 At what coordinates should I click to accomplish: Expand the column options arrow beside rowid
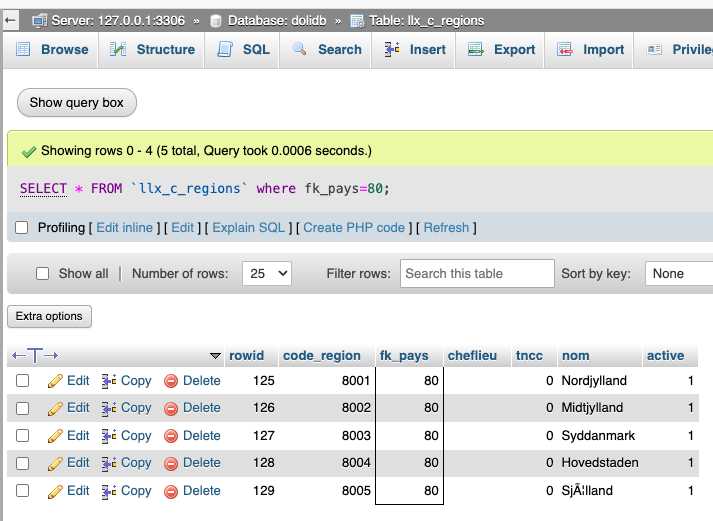point(215,356)
